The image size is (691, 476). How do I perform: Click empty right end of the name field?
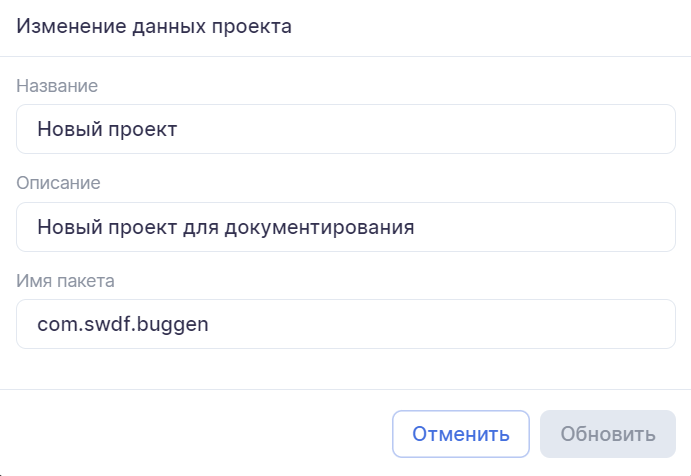coord(560,129)
